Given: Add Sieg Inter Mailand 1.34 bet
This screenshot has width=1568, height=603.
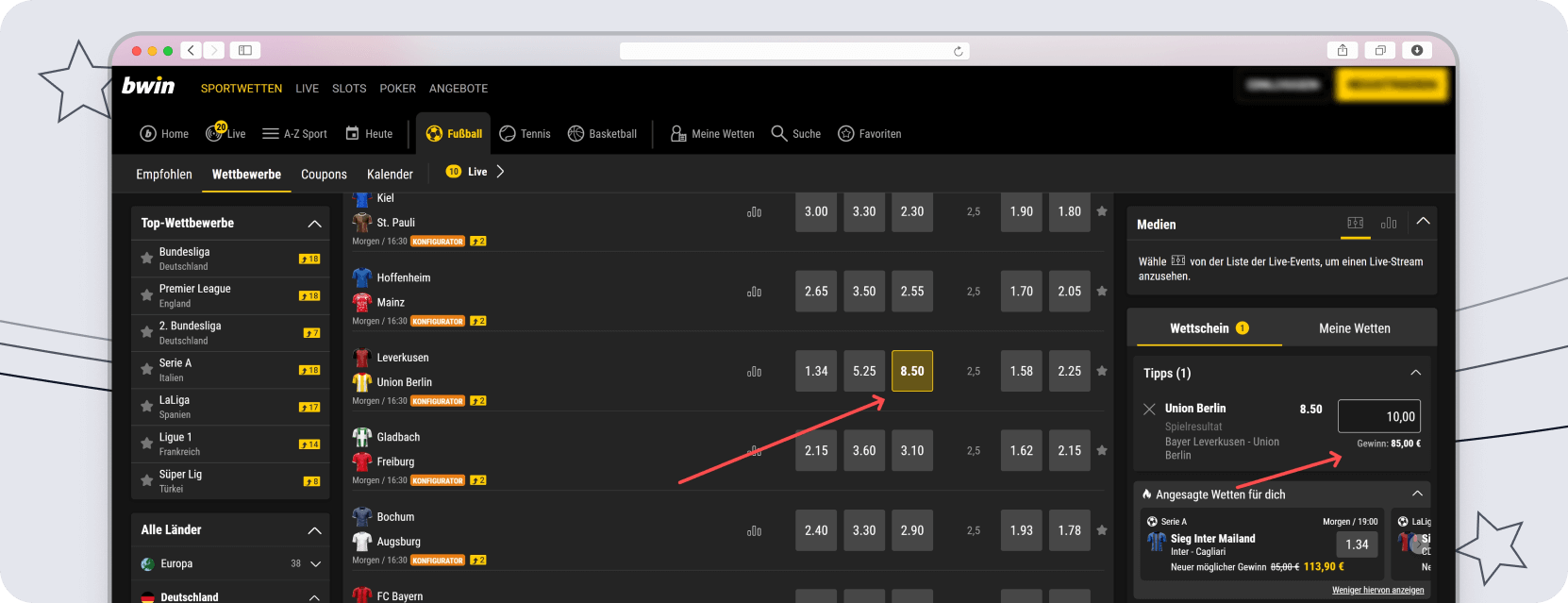Looking at the screenshot, I should click(1357, 544).
